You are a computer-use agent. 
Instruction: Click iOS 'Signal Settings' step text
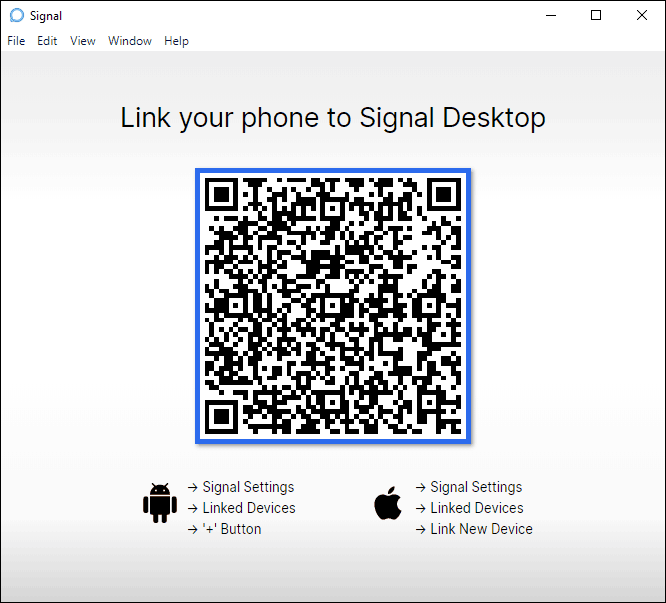476,487
